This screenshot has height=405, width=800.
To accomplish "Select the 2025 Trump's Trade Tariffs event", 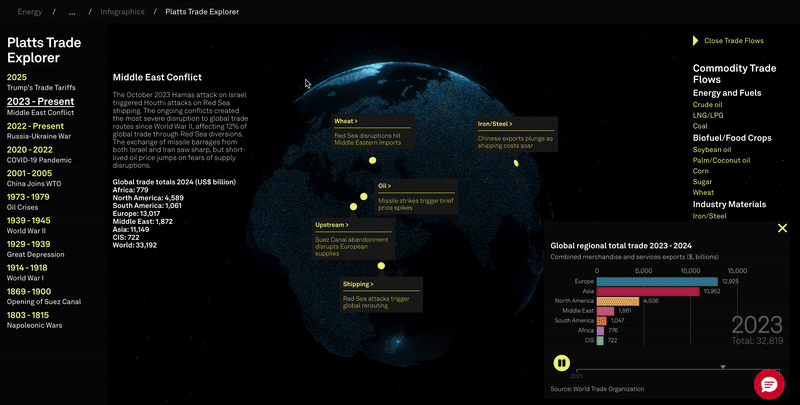I will tap(41, 82).
